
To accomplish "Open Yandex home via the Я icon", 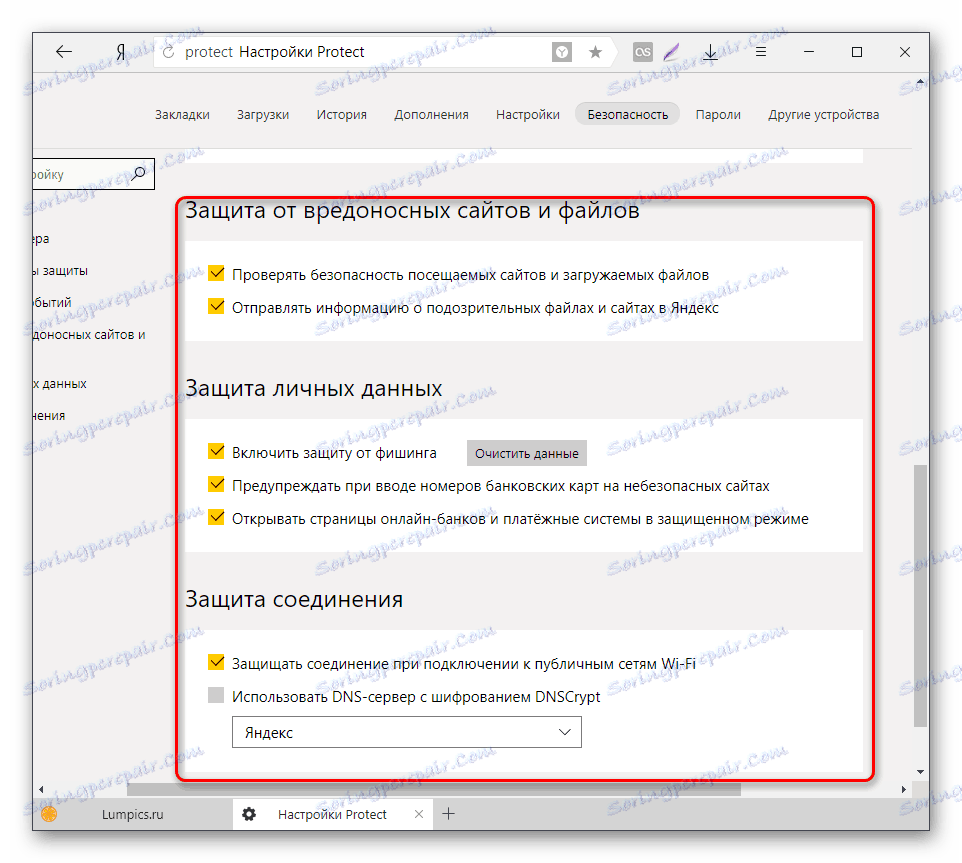I will (x=121, y=52).
